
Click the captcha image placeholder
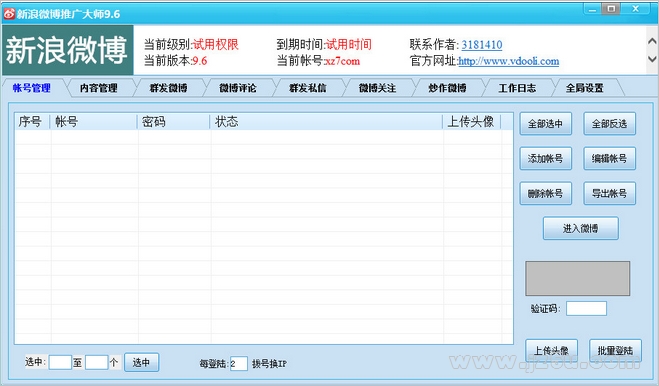(x=577, y=278)
